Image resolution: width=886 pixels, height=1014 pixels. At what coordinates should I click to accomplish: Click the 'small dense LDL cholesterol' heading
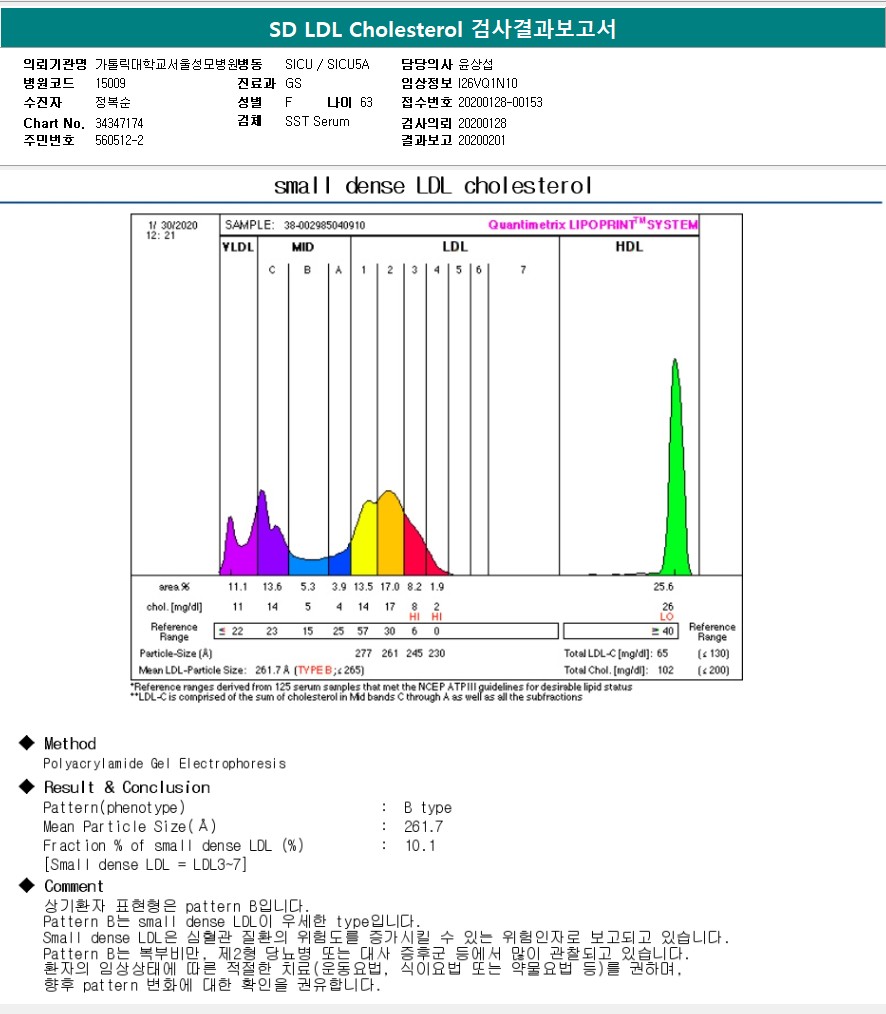[x=433, y=186]
